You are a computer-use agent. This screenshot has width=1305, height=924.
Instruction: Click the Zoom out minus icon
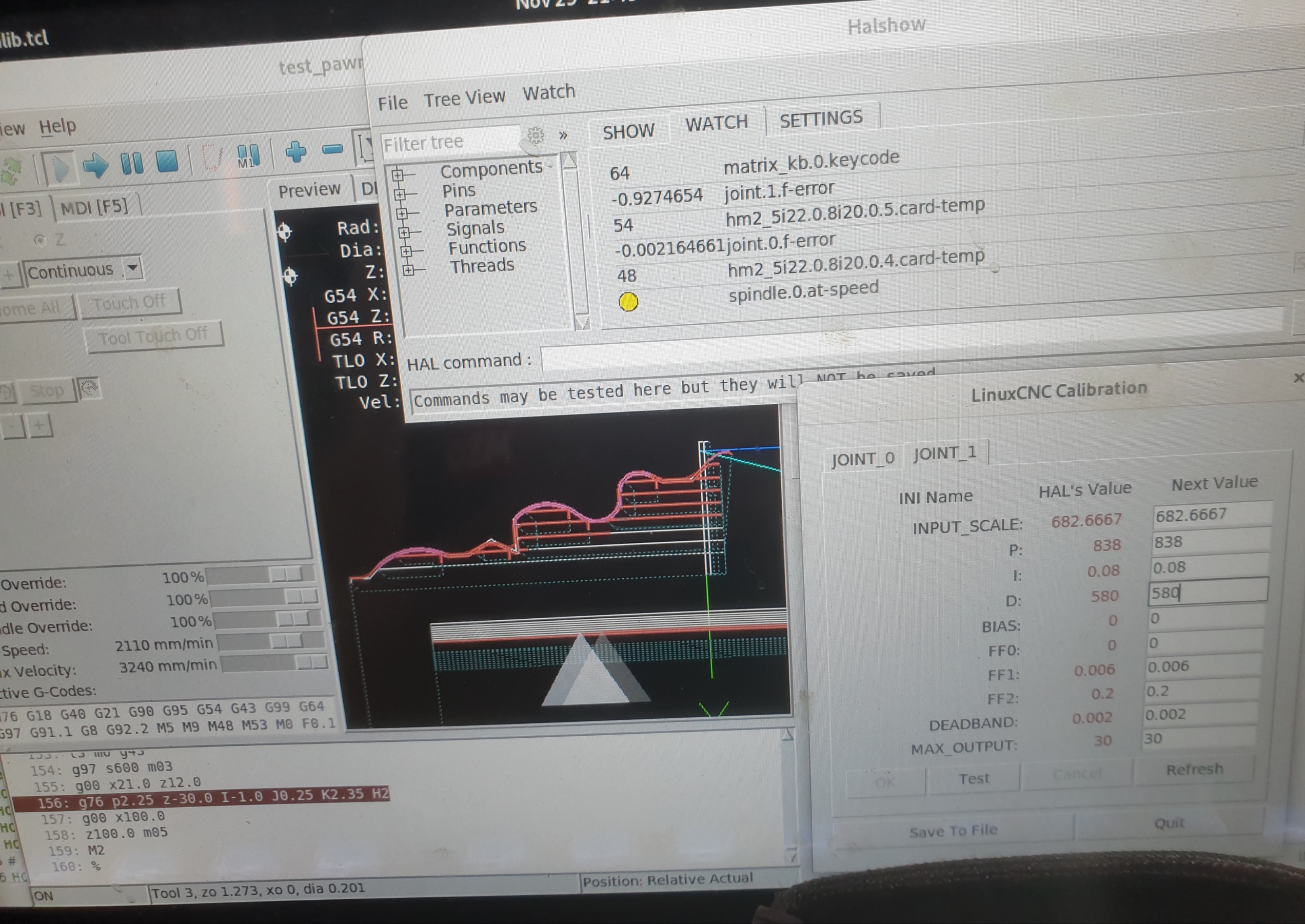coord(332,150)
